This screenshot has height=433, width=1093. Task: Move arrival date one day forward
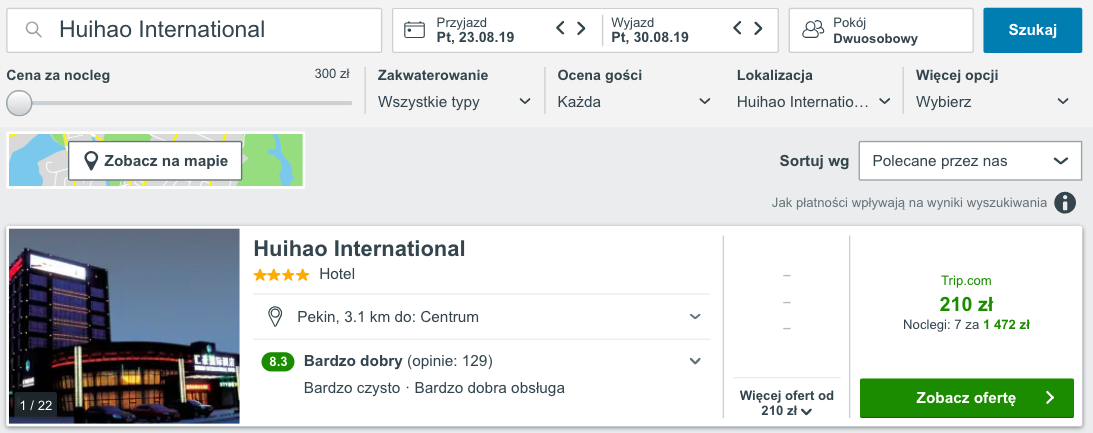pyautogui.click(x=581, y=29)
